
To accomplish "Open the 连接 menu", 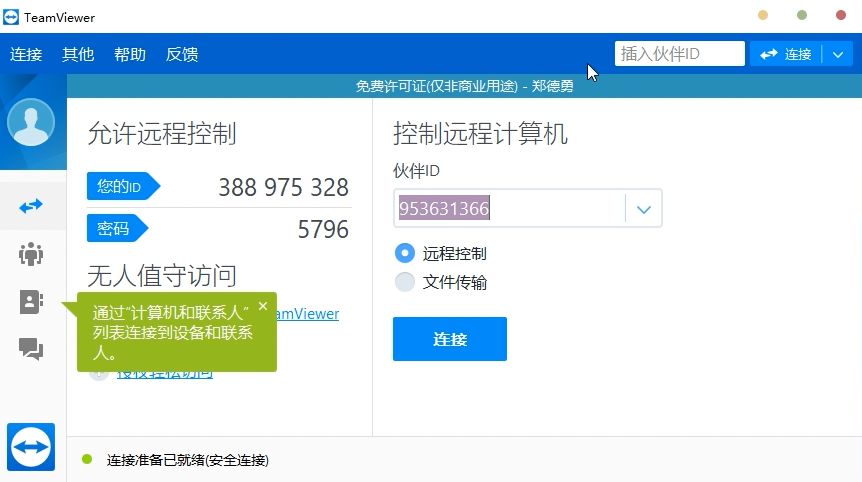I will tap(26, 54).
